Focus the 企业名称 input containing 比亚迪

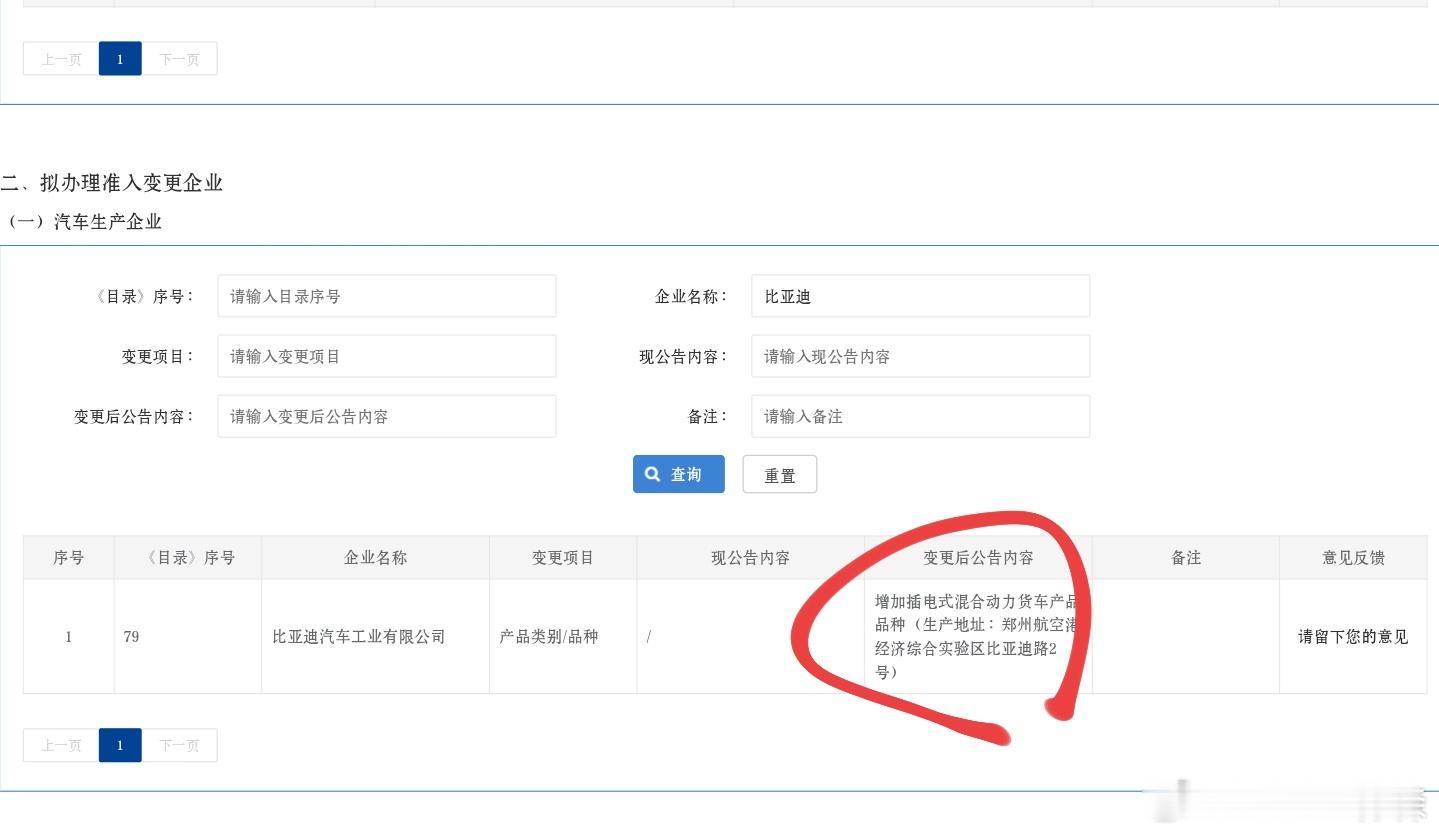[x=920, y=296]
